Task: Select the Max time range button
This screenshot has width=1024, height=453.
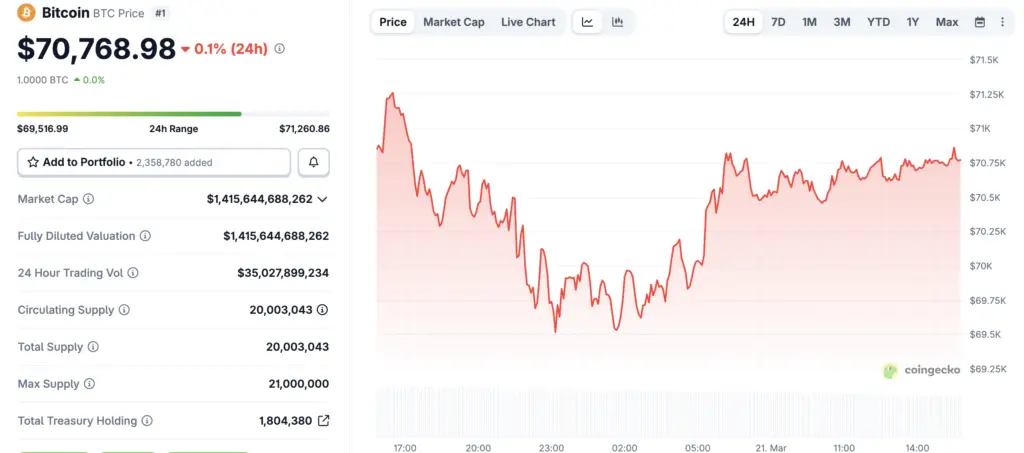Action: pos(946,22)
